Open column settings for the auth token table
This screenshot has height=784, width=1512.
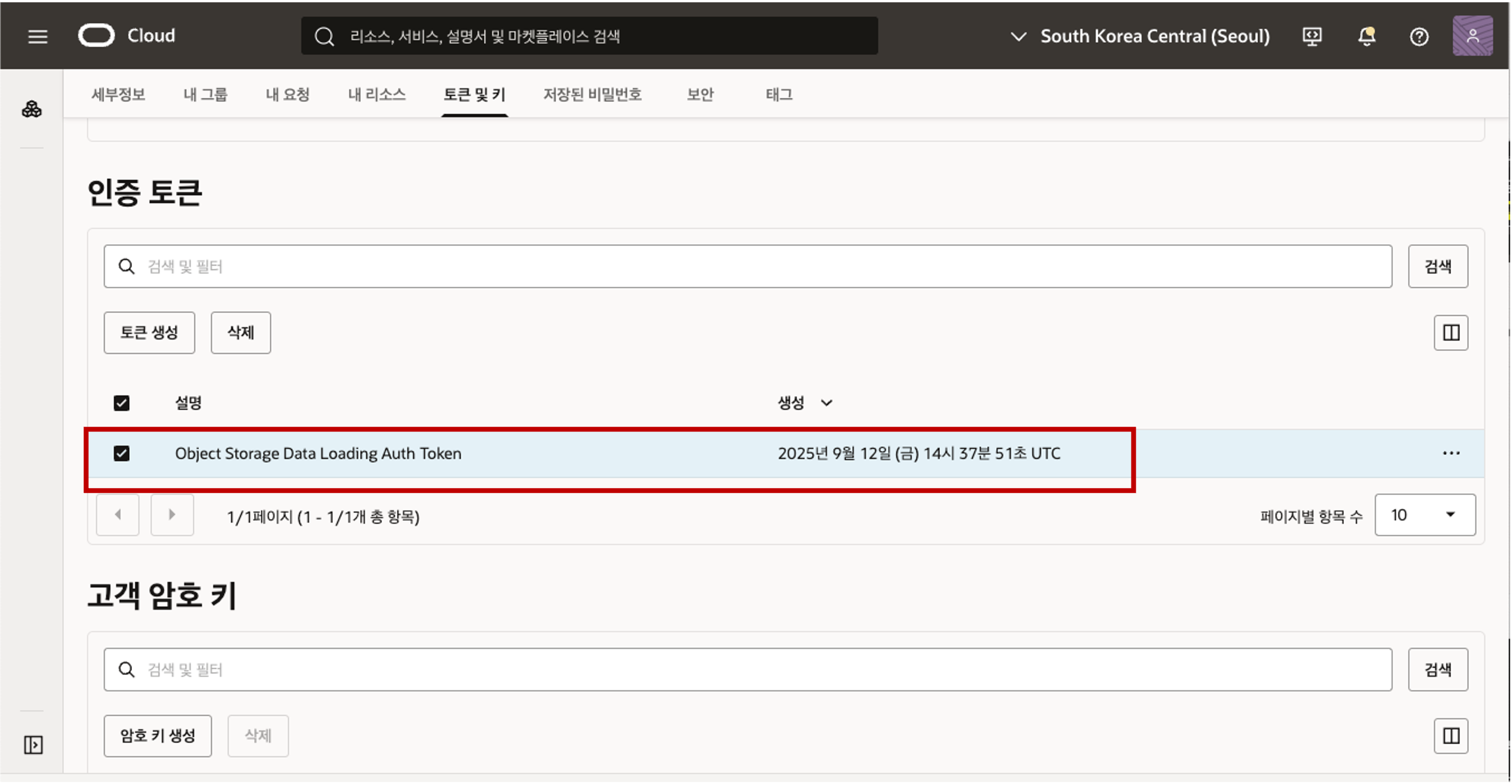[1451, 333]
